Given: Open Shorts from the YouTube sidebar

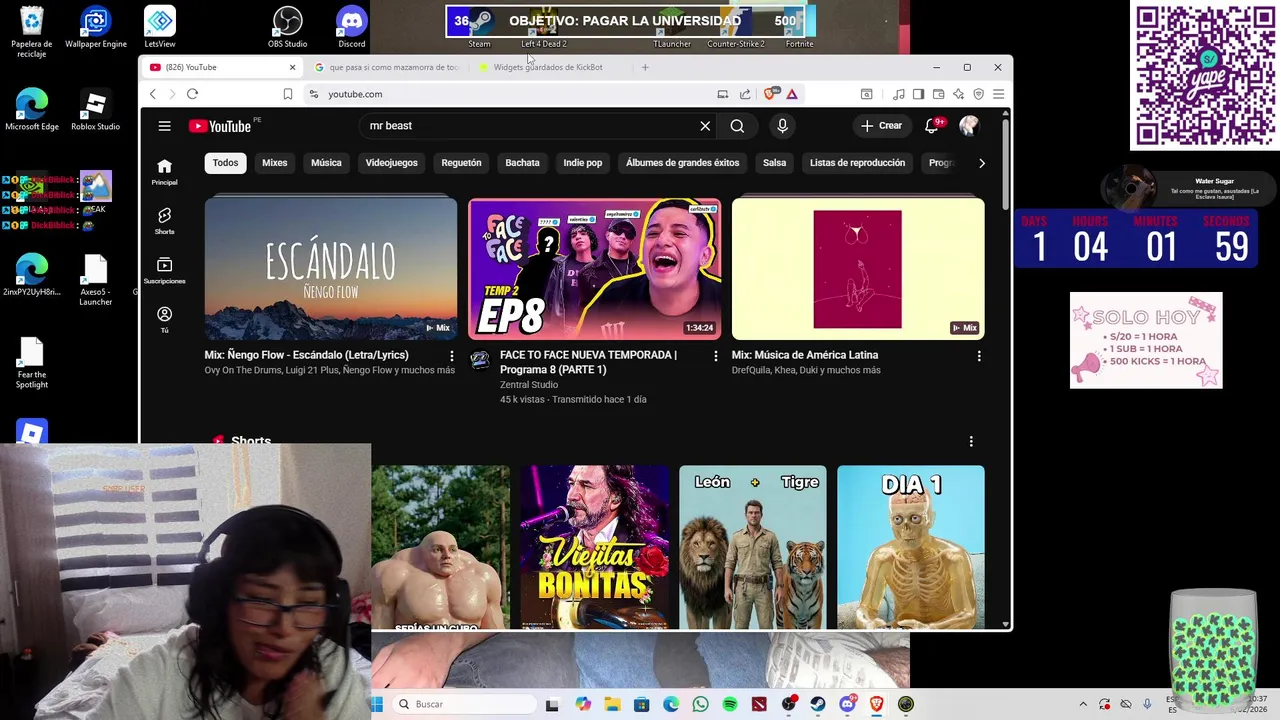Looking at the screenshot, I should [164, 221].
